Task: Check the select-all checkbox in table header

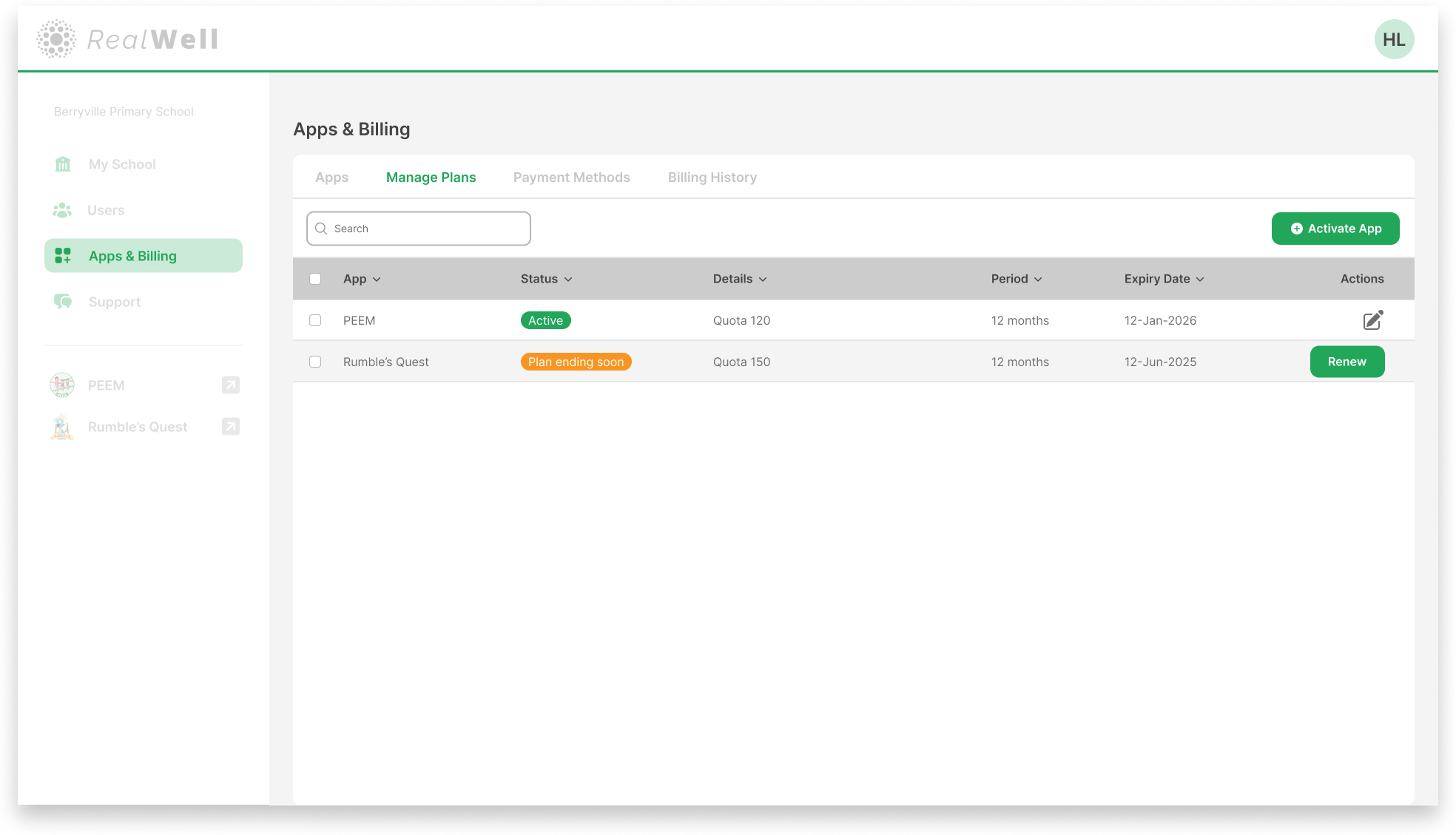Action: (315, 278)
